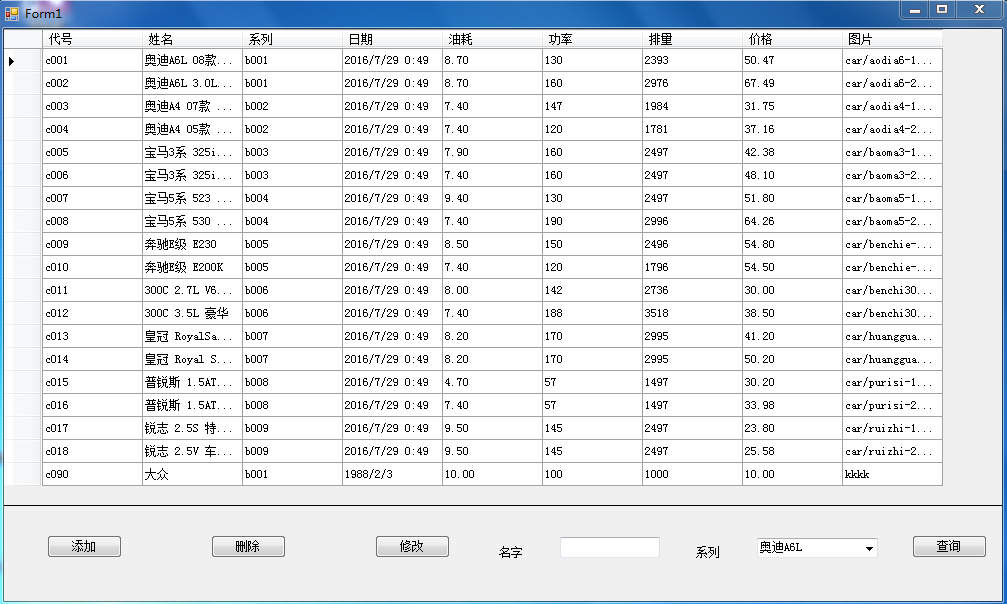Sort by the 日期 column header
Viewport: 1007px width, 604px height.
pyautogui.click(x=392, y=39)
